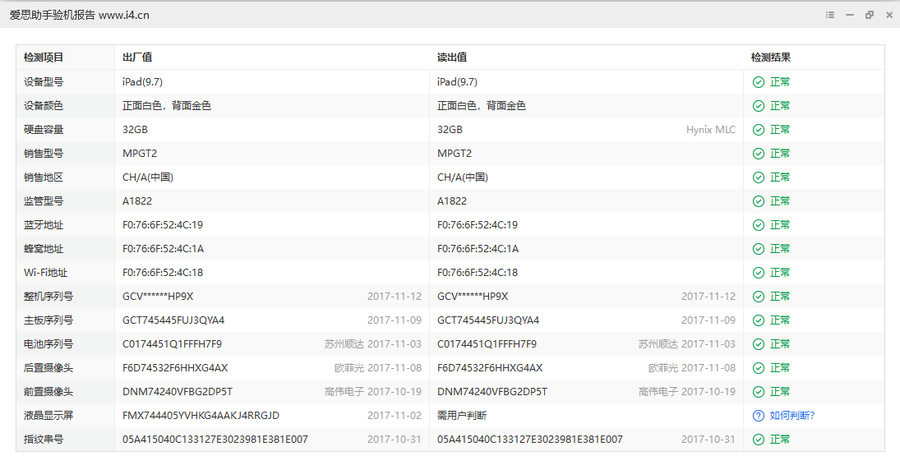Minimize the report window
The width and height of the screenshot is (900, 456).
pyautogui.click(x=849, y=15)
